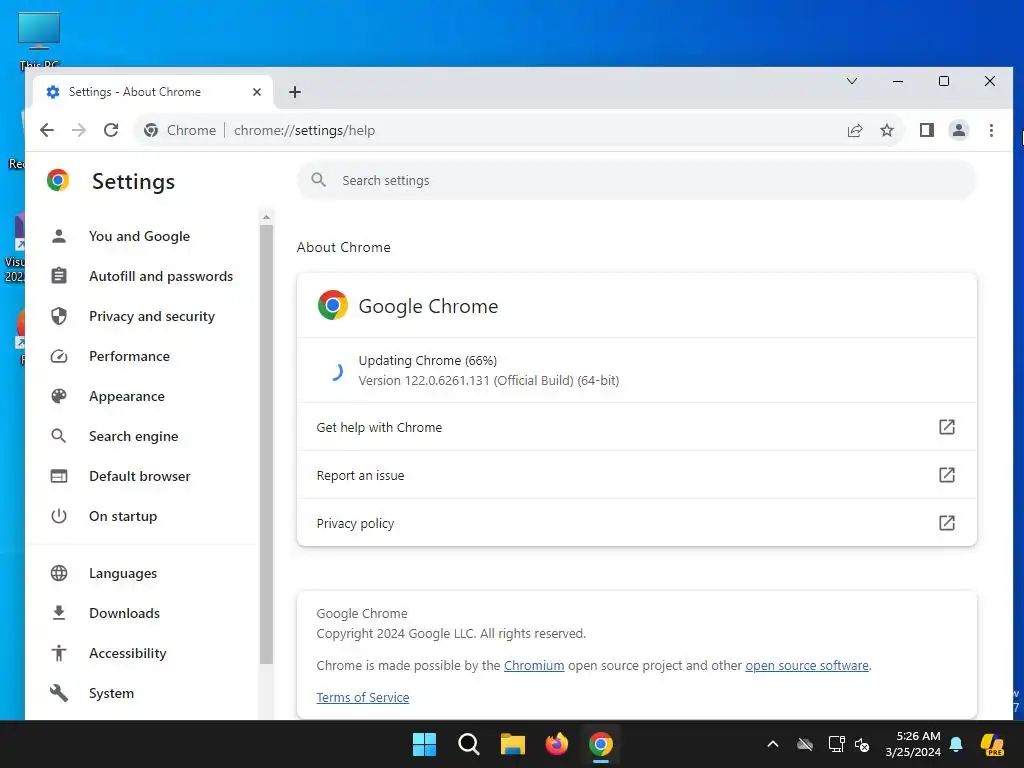This screenshot has width=1024, height=768.
Task: Select the Settings - About Chrome tab
Action: pos(153,92)
